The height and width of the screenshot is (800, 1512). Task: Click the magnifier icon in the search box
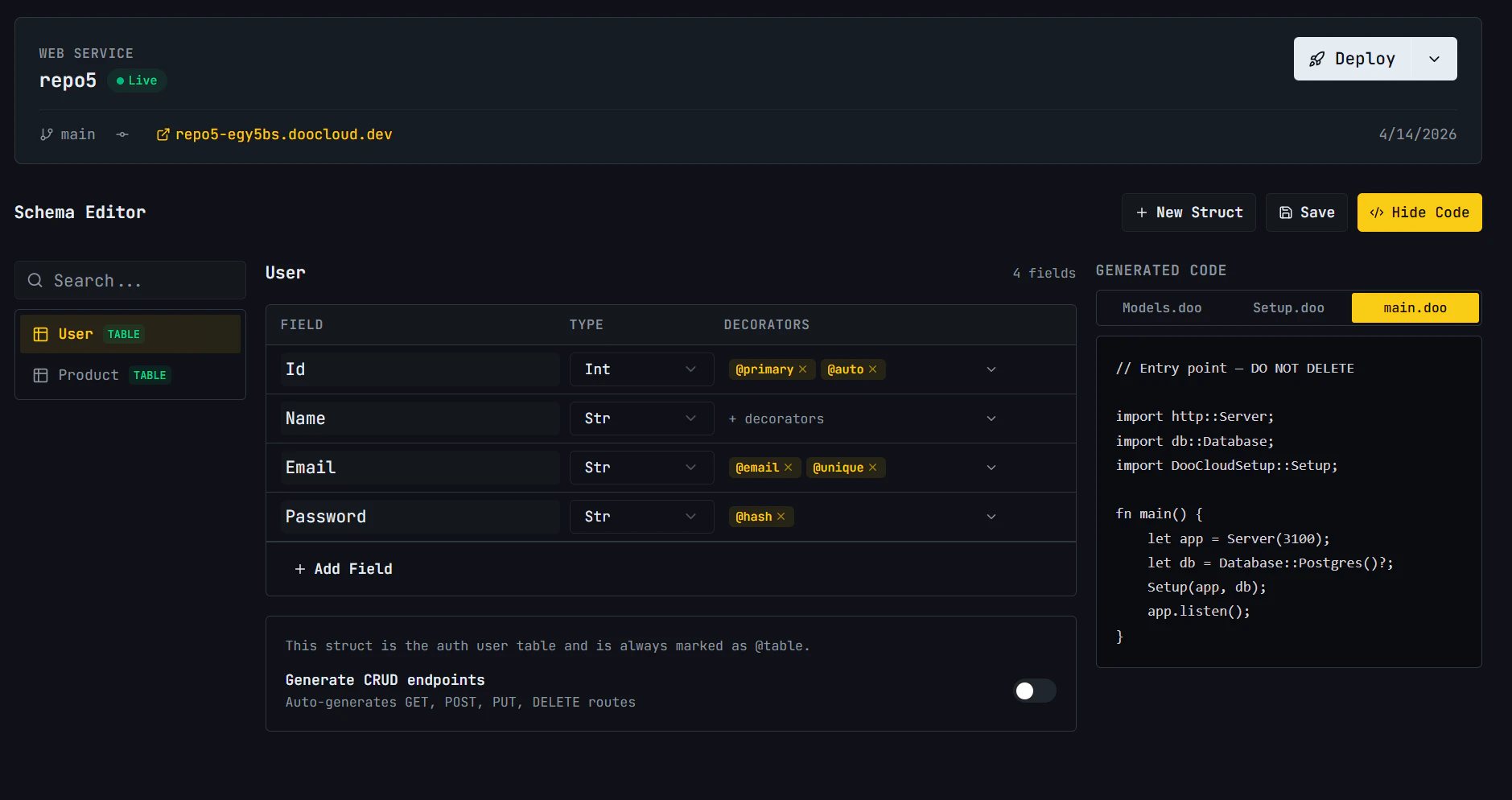(35, 280)
